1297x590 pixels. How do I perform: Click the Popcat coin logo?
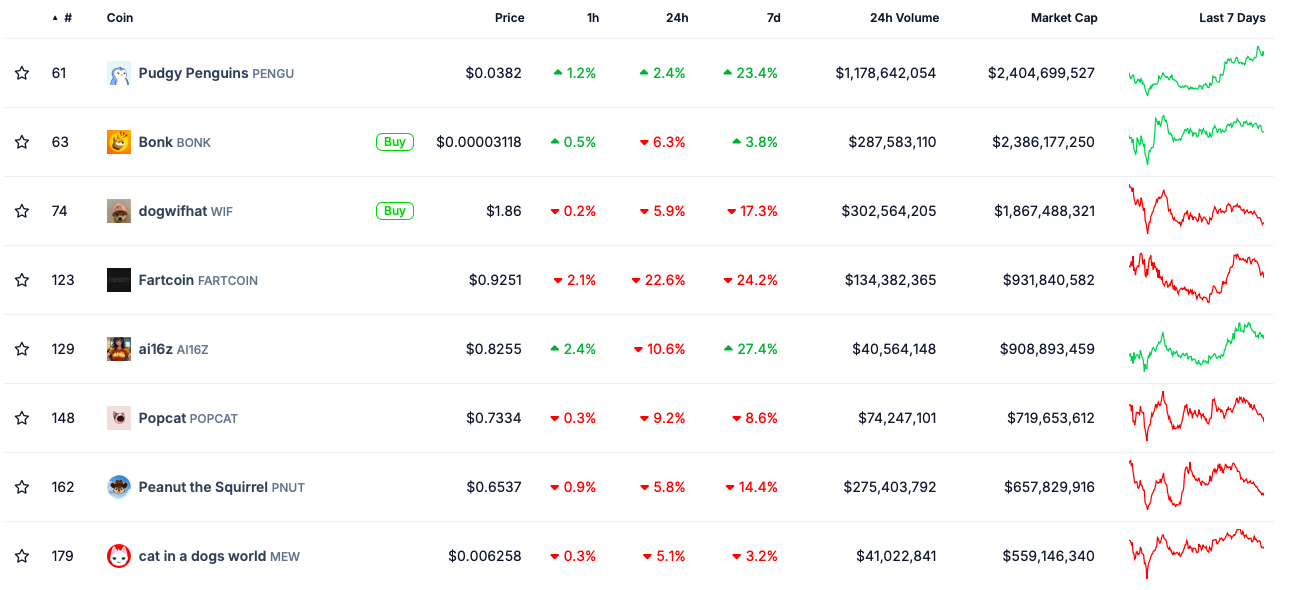tap(118, 418)
